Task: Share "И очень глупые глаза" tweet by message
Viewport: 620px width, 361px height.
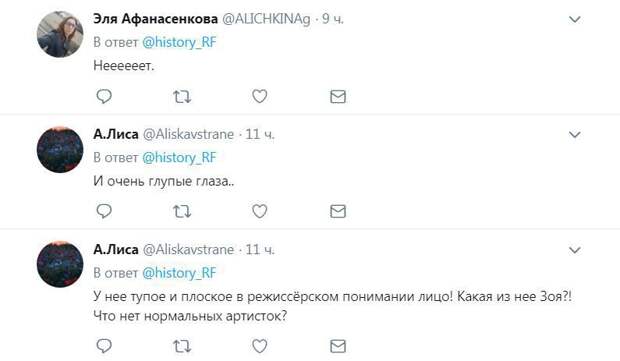Action: [338, 212]
